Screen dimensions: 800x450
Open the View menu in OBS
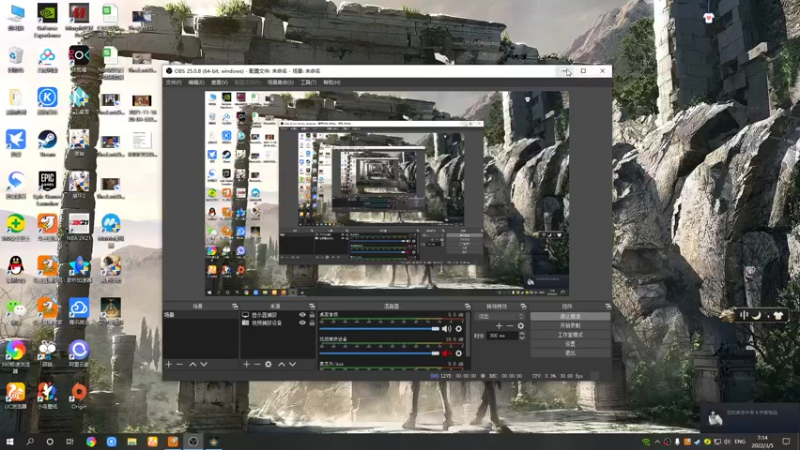pyautogui.click(x=219, y=82)
